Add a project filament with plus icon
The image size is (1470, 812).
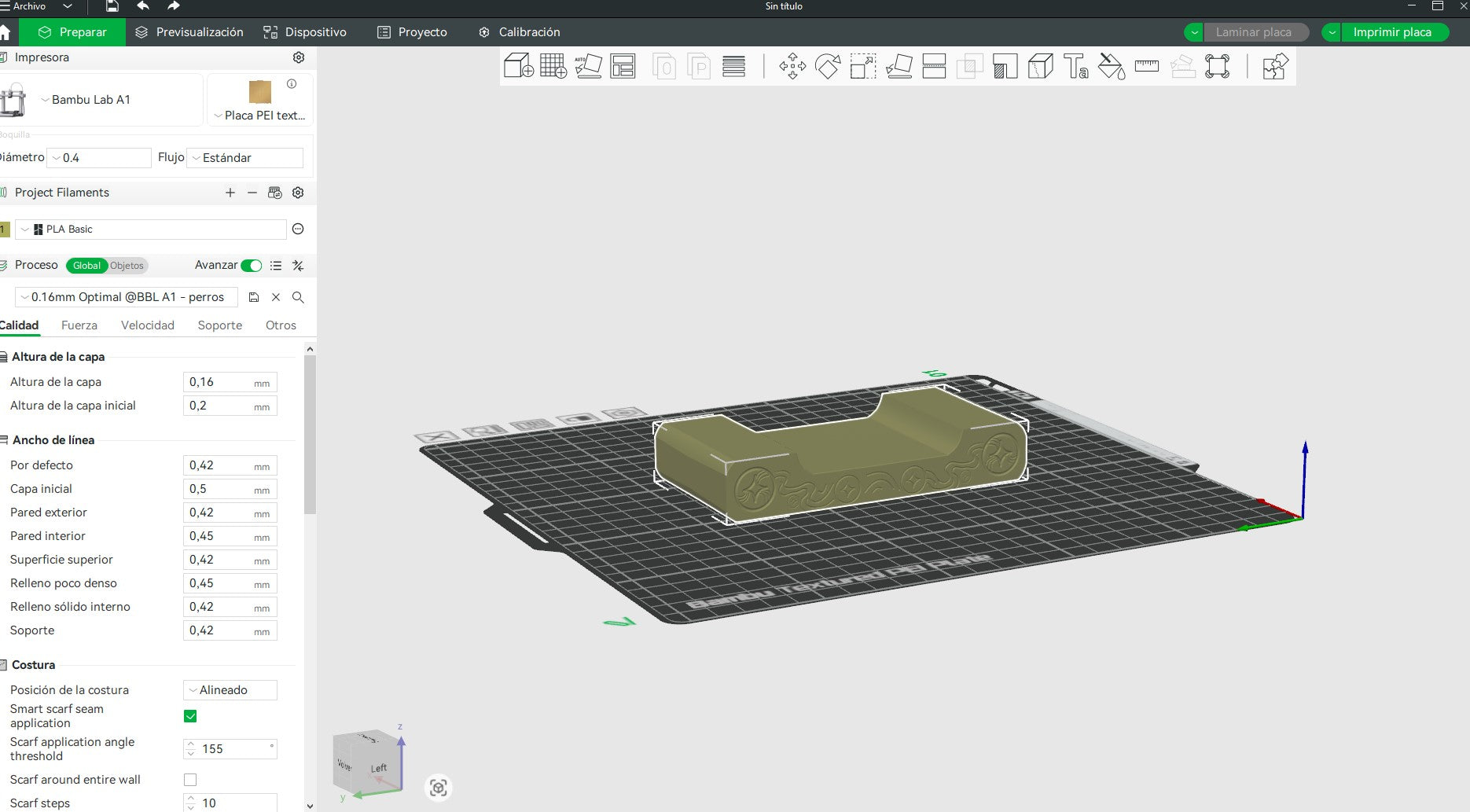230,193
